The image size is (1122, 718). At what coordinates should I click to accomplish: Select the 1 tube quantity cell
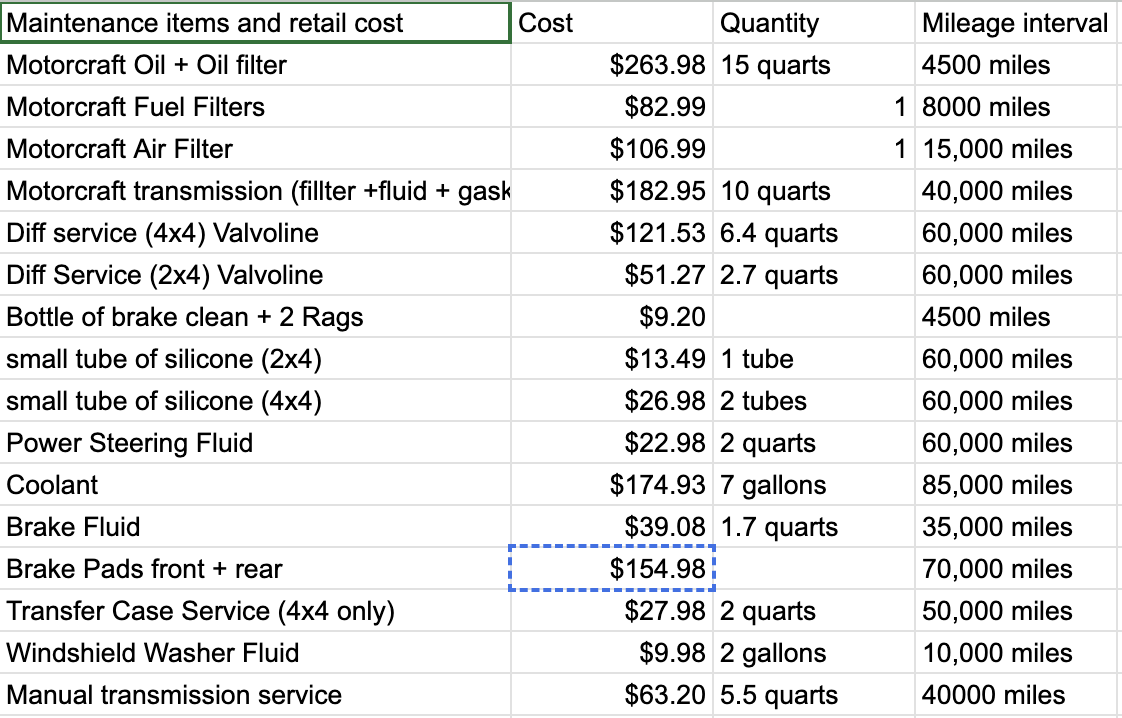pos(814,359)
